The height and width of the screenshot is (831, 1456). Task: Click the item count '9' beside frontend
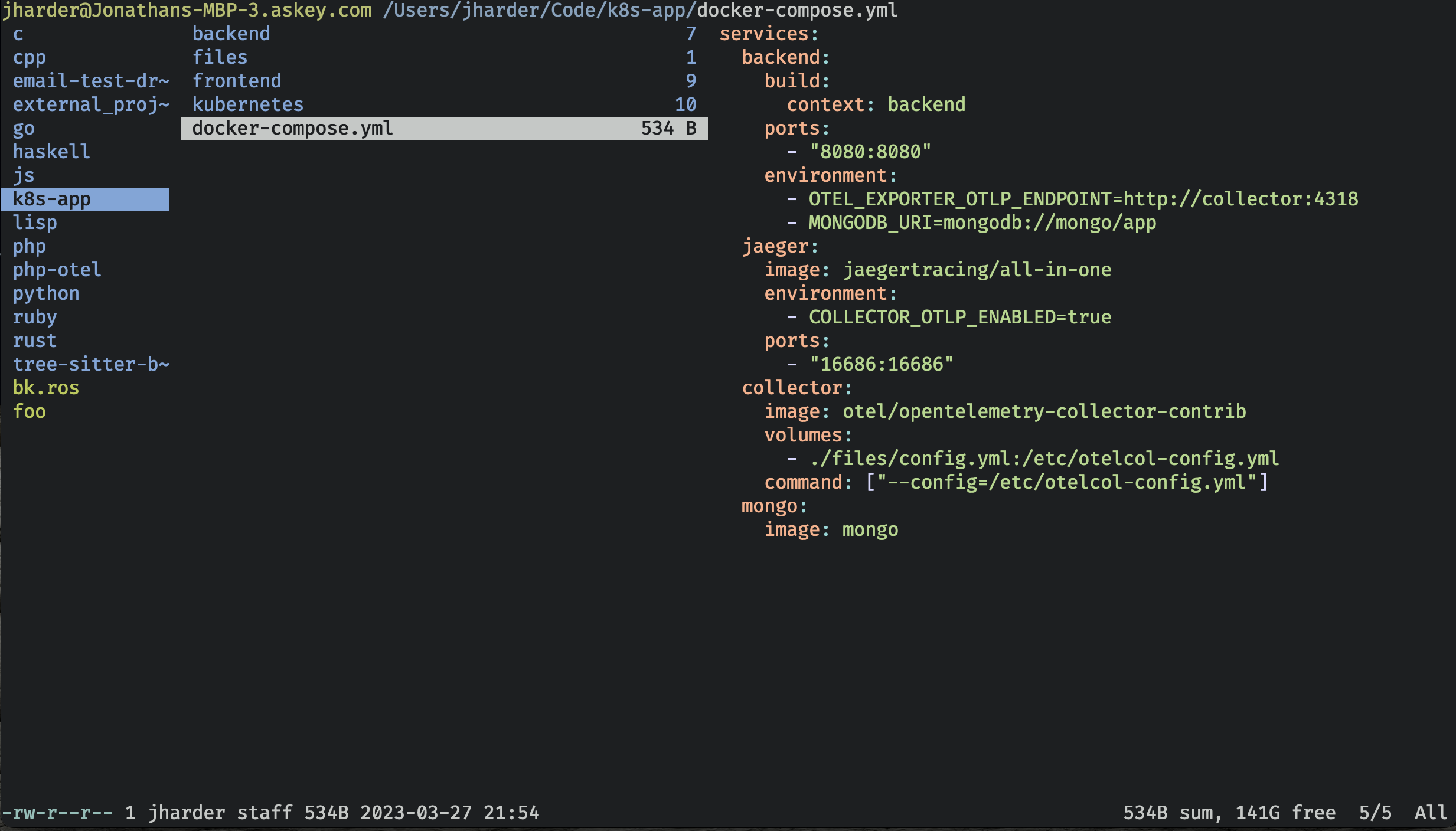pyautogui.click(x=691, y=81)
